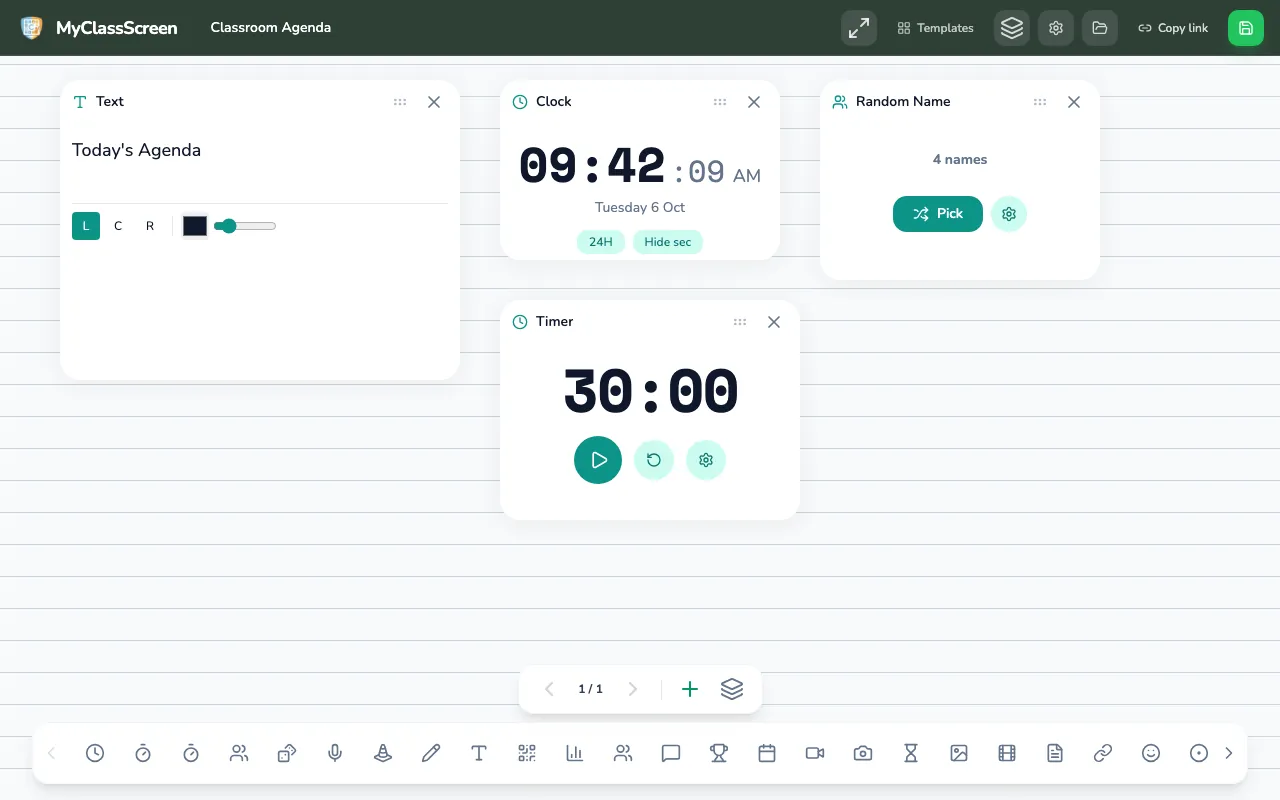Save the screen with green disk button

[1246, 28]
